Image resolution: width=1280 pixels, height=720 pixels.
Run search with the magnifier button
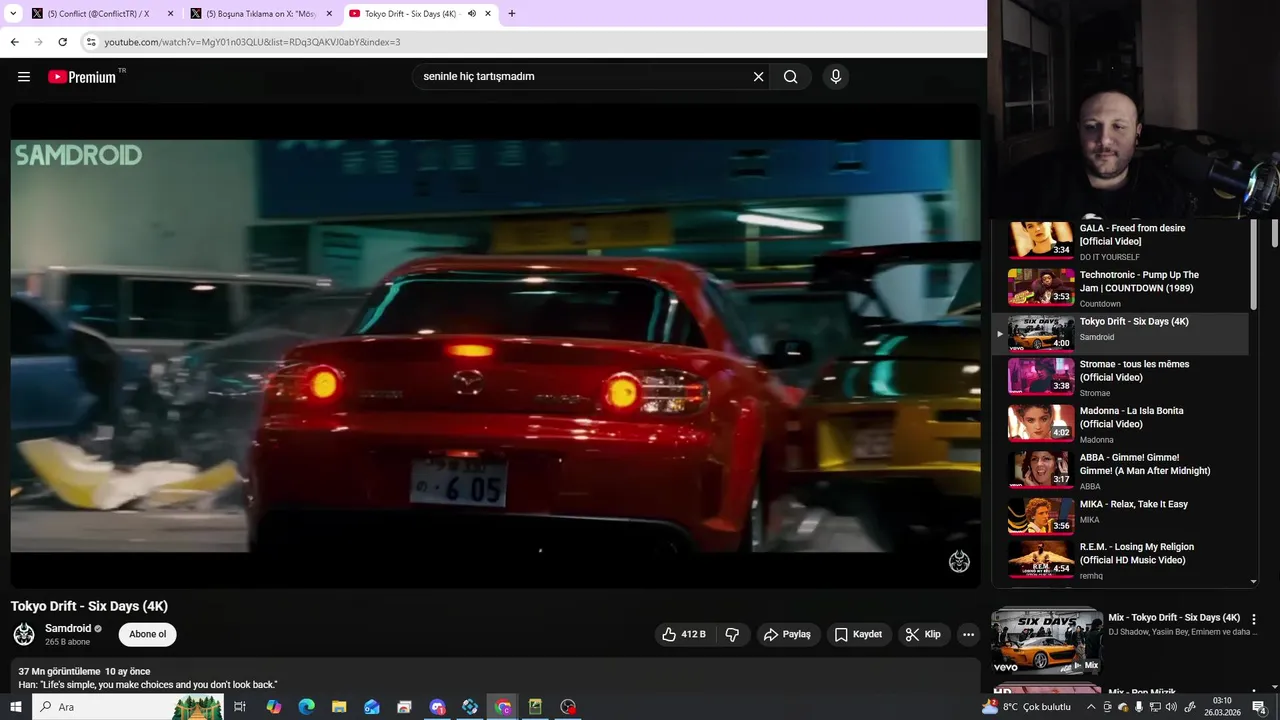click(x=790, y=76)
